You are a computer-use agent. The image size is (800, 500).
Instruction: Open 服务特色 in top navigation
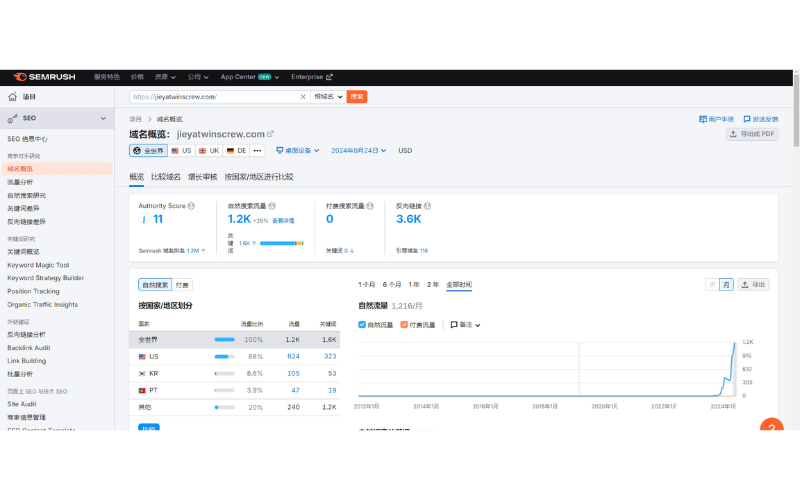tap(107, 77)
